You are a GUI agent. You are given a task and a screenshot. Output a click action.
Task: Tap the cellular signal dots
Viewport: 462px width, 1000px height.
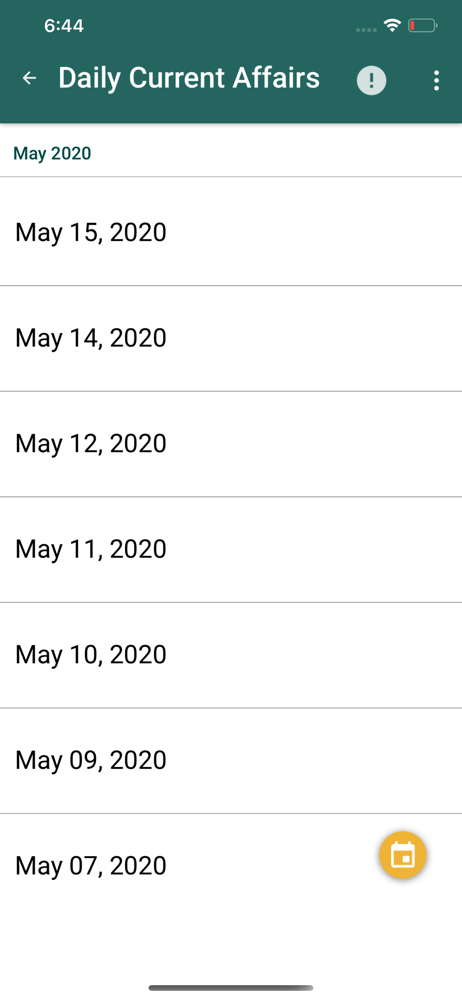366,29
